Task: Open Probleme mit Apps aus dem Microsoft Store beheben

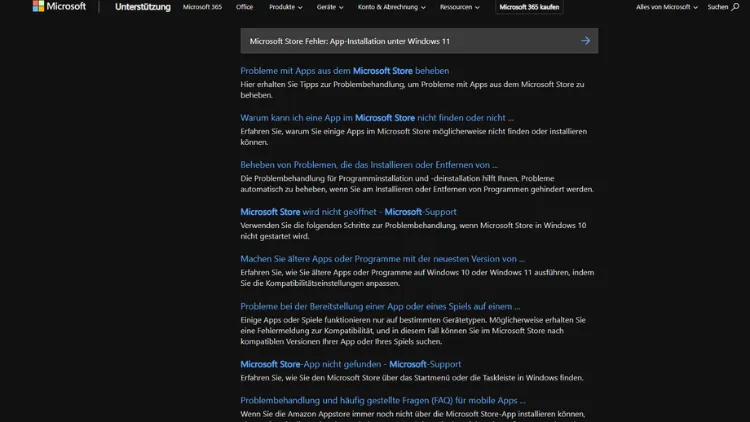Action: click(x=344, y=71)
